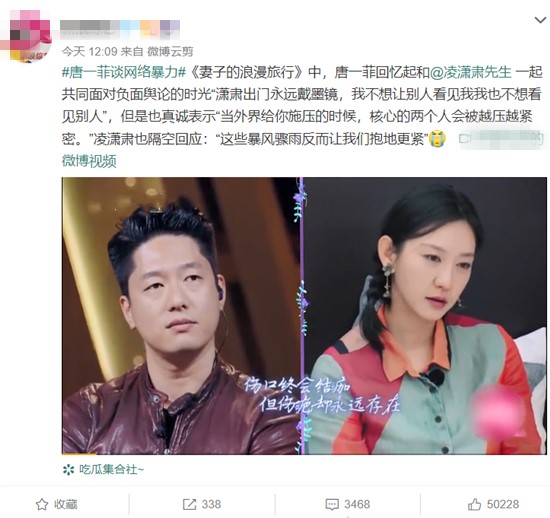Click the 收藏 label
This screenshot has height=518, width=550.
pos(66,505)
